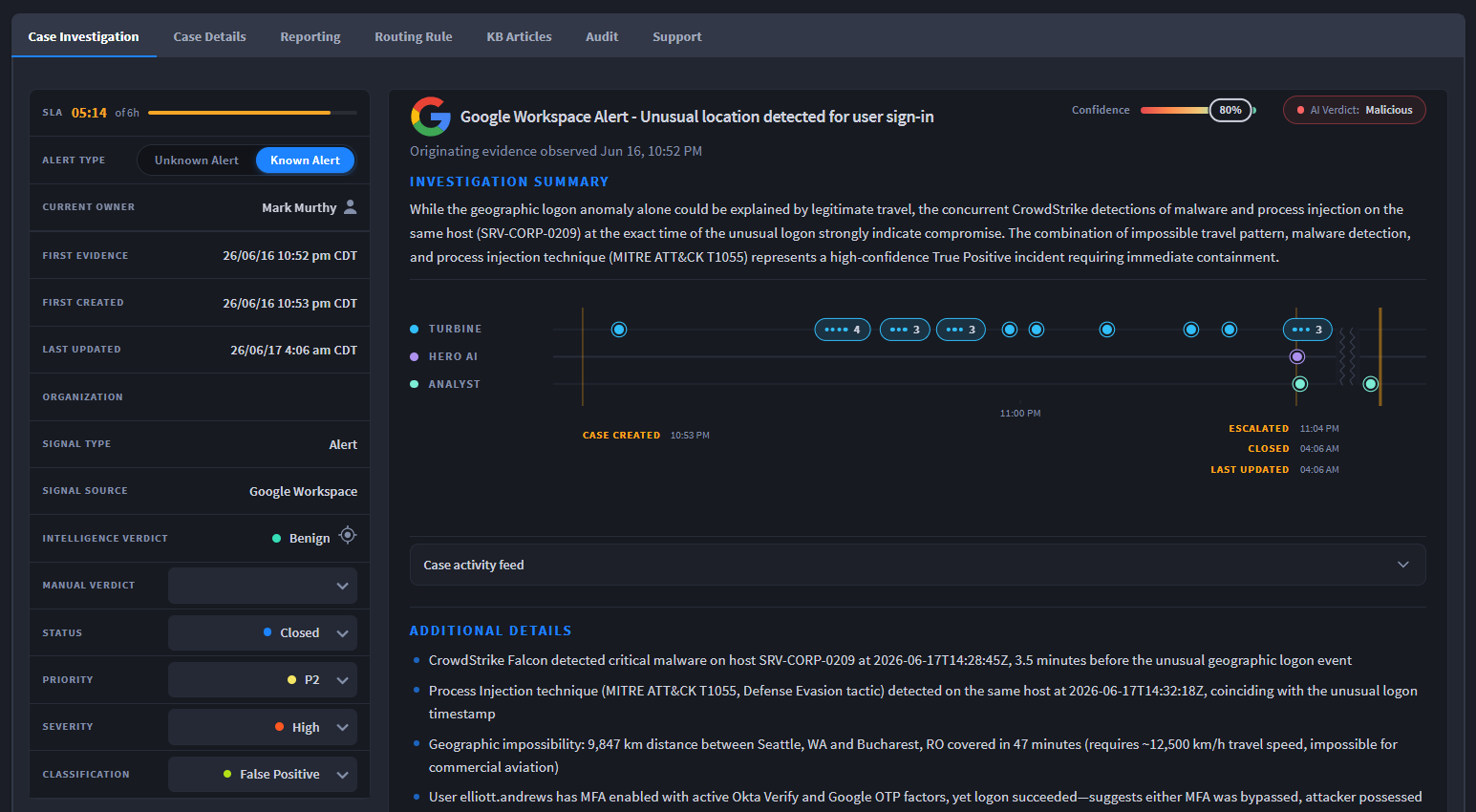
Task: Click the Confidence 80% slider indicator
Action: click(1230, 110)
